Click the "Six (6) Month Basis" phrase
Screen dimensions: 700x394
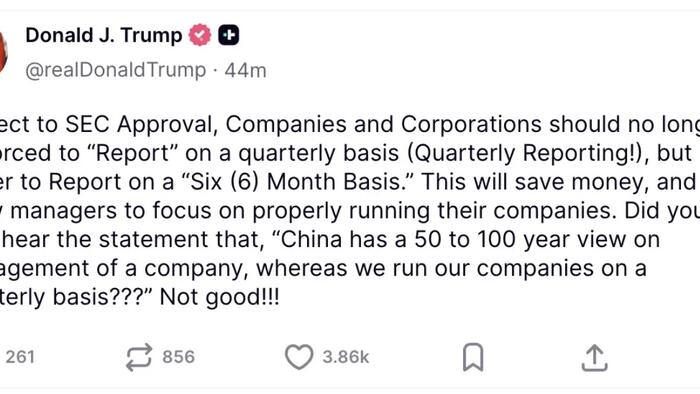(299, 182)
